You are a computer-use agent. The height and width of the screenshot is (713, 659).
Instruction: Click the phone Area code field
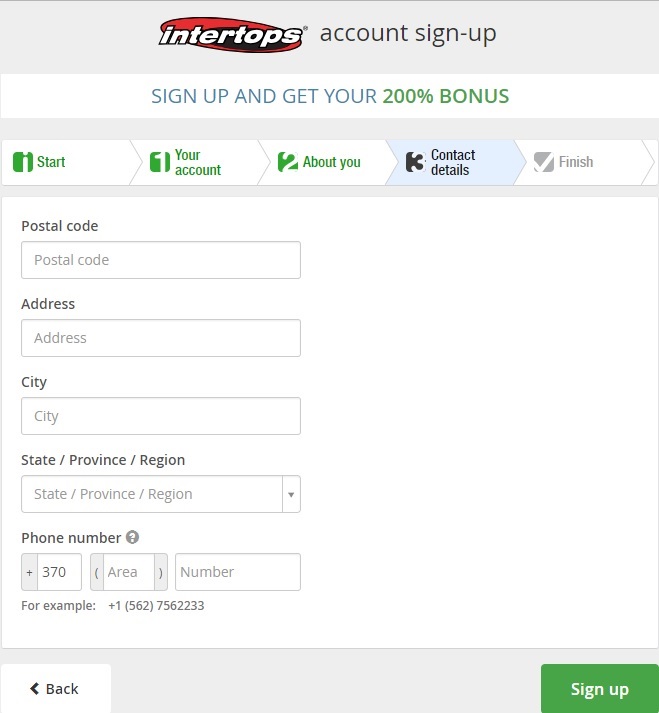129,572
